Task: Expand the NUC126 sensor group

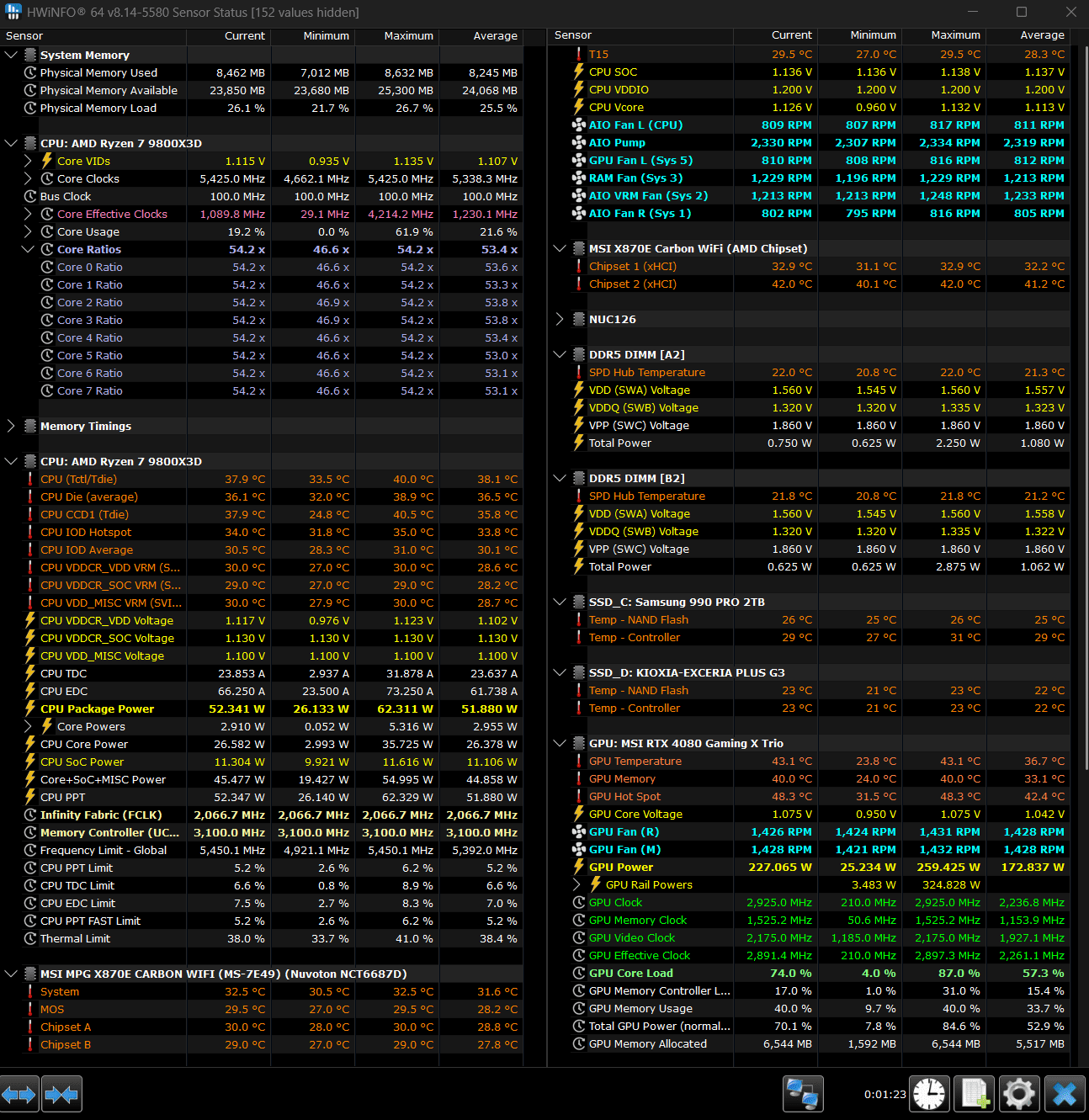Action: (x=560, y=319)
